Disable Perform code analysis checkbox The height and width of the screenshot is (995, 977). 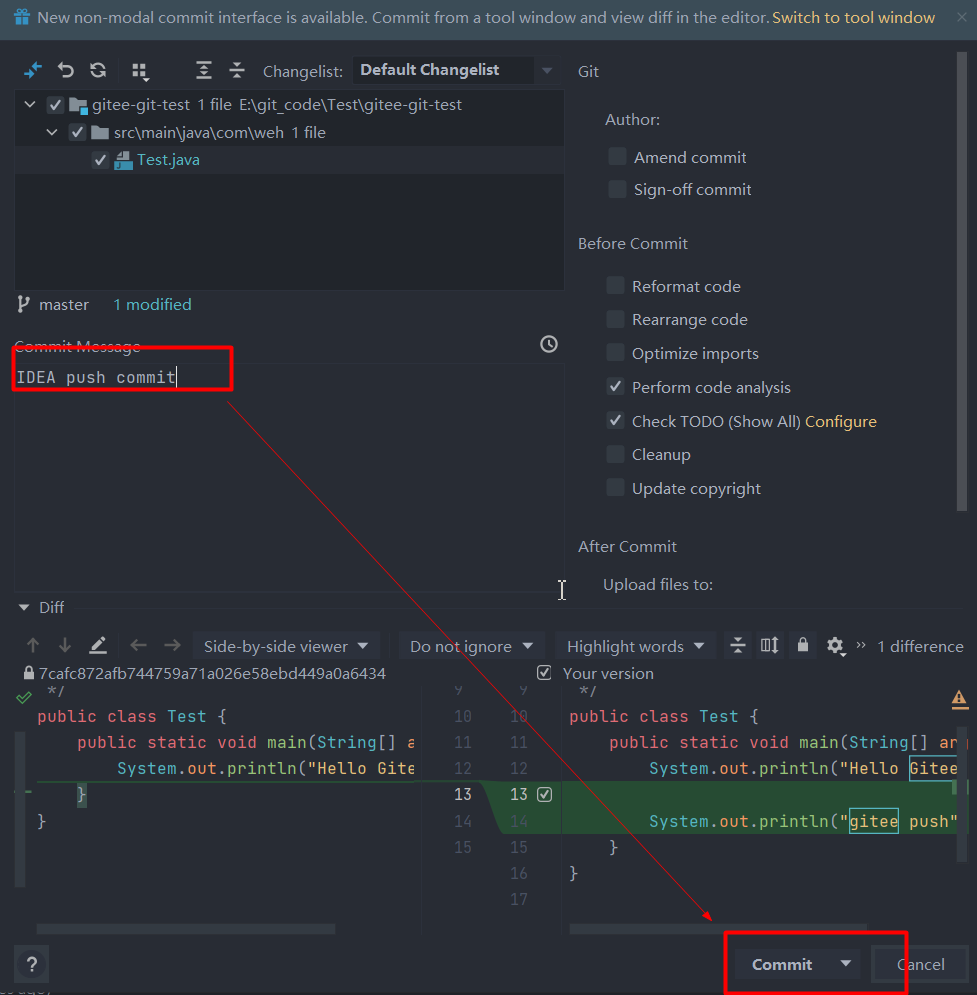coord(615,386)
